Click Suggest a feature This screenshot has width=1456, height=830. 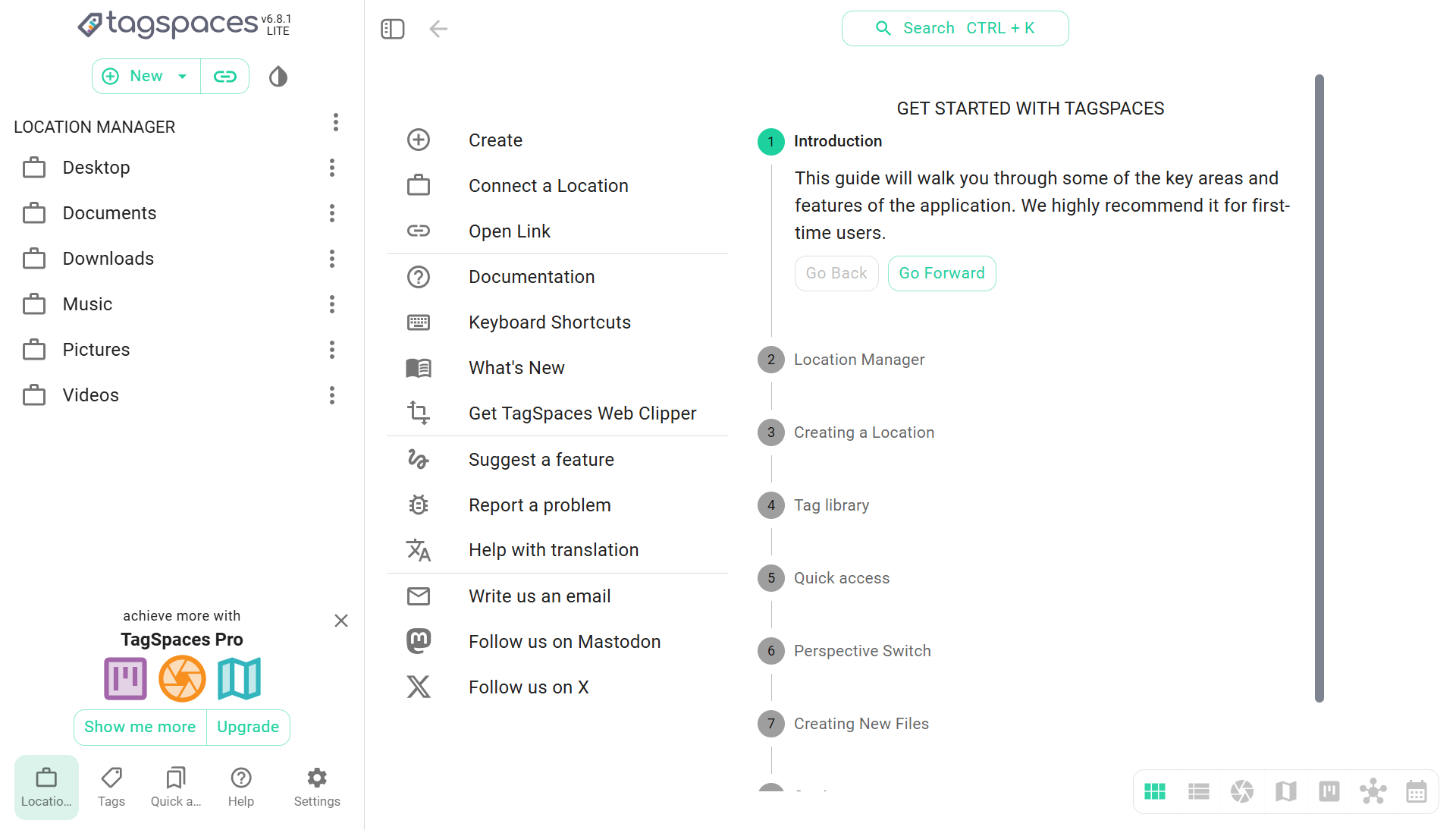coord(557,460)
